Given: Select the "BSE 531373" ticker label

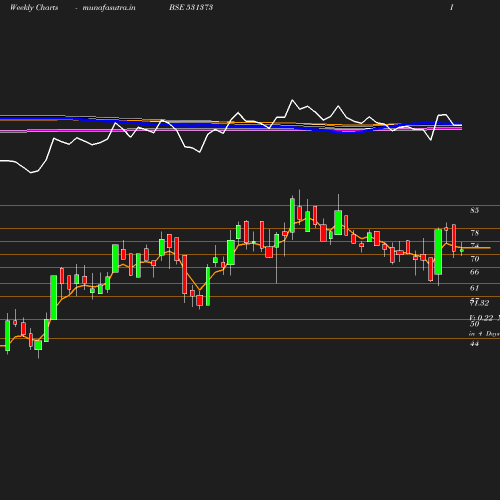Looking at the screenshot, I should click(x=191, y=7).
